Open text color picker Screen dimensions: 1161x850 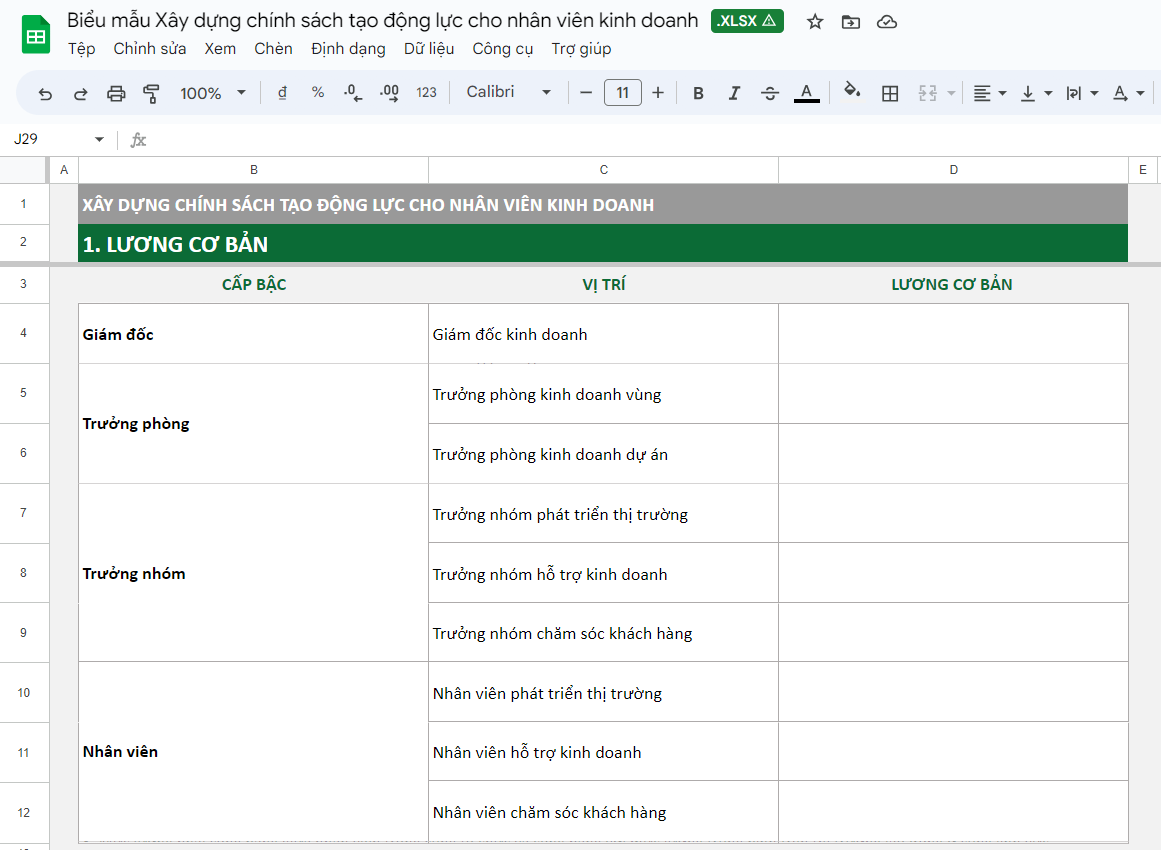[x=806, y=93]
